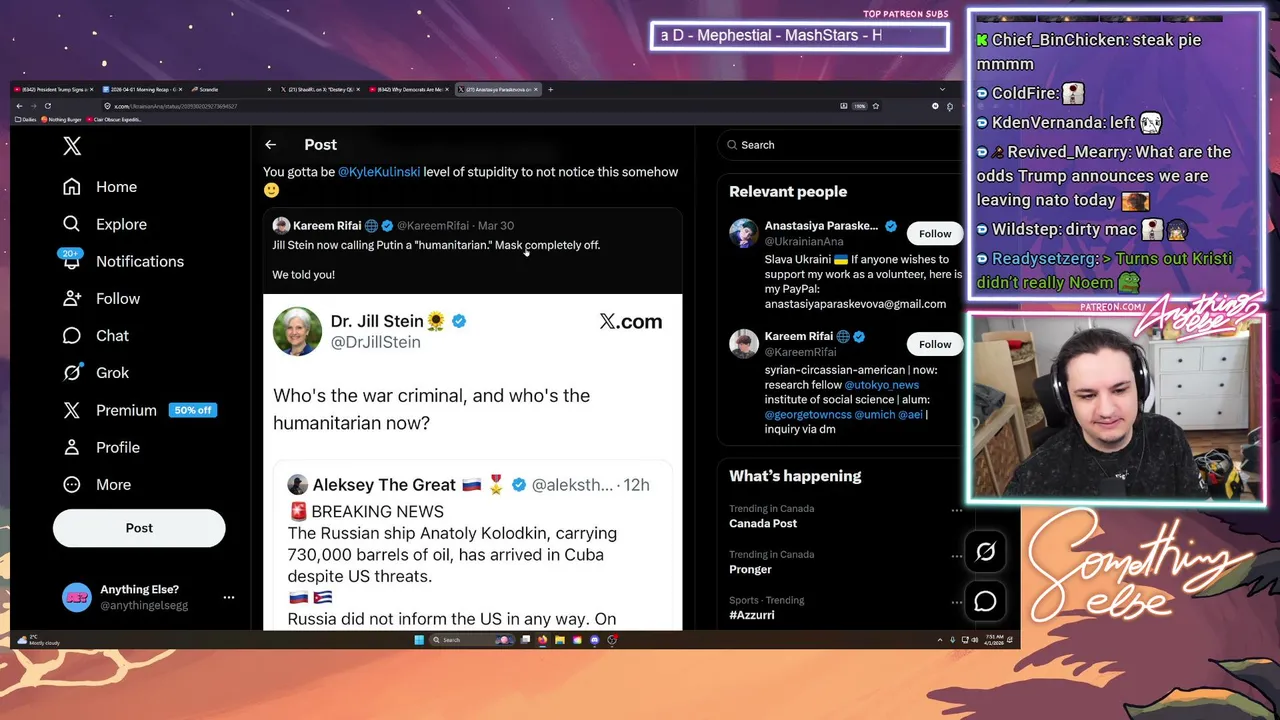Switch to 2026-04-01 Morning Recap tab
The width and height of the screenshot is (1280, 720).
pyautogui.click(x=141, y=89)
